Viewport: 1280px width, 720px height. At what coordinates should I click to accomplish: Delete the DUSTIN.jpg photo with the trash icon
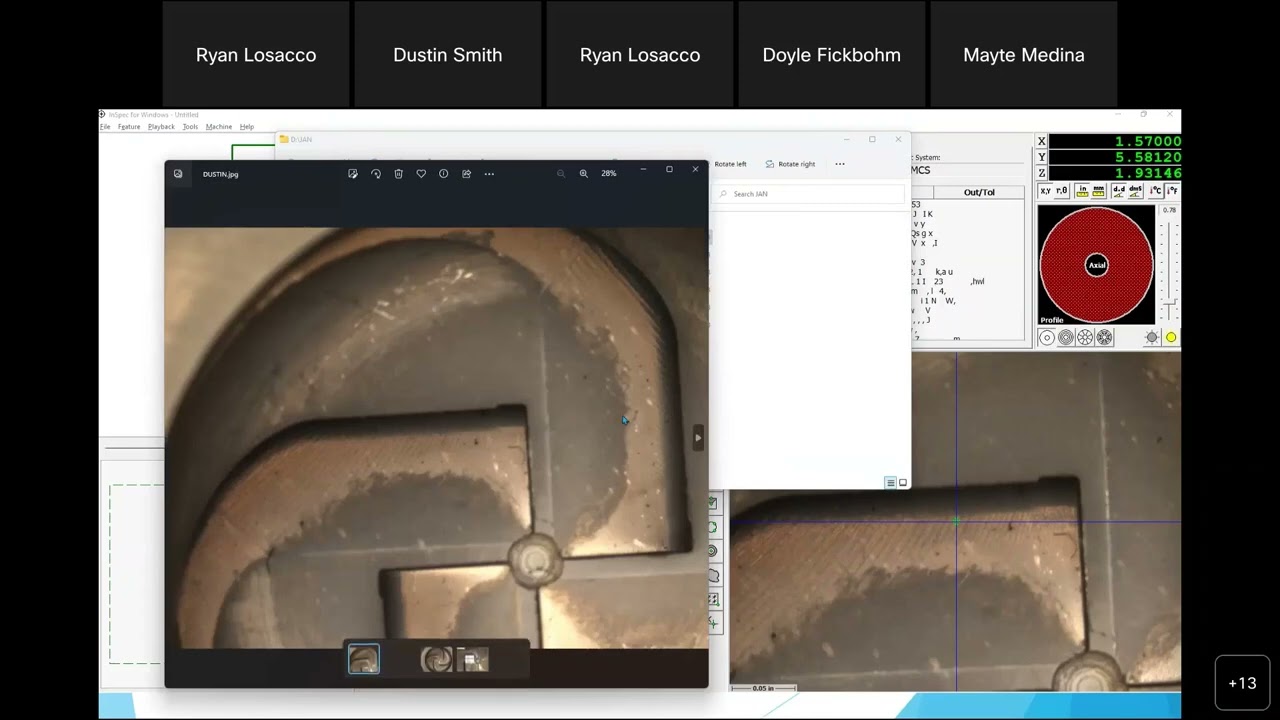tap(398, 174)
